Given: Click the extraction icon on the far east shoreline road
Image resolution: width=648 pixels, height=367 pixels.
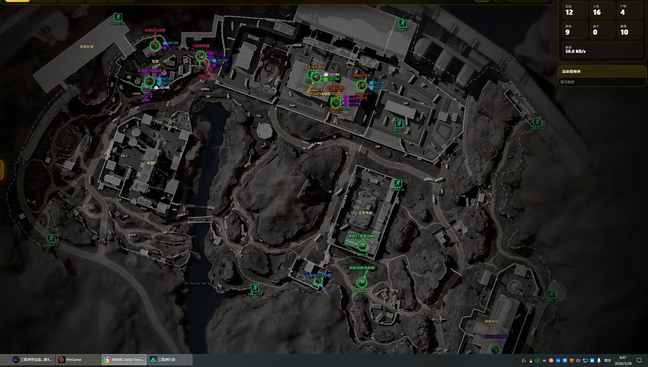Looking at the screenshot, I should click(x=537, y=122).
